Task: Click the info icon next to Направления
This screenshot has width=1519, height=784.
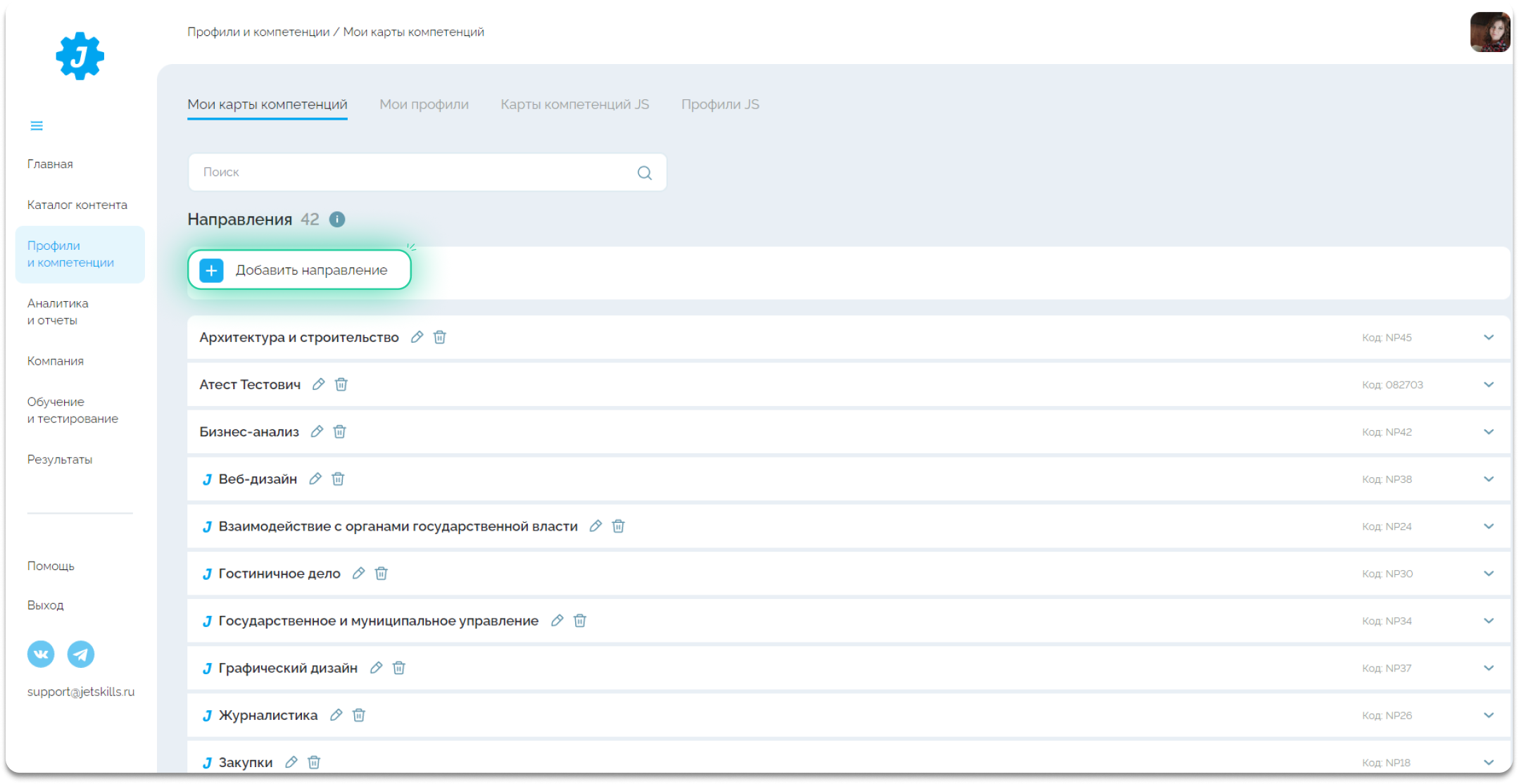Action: [x=337, y=220]
